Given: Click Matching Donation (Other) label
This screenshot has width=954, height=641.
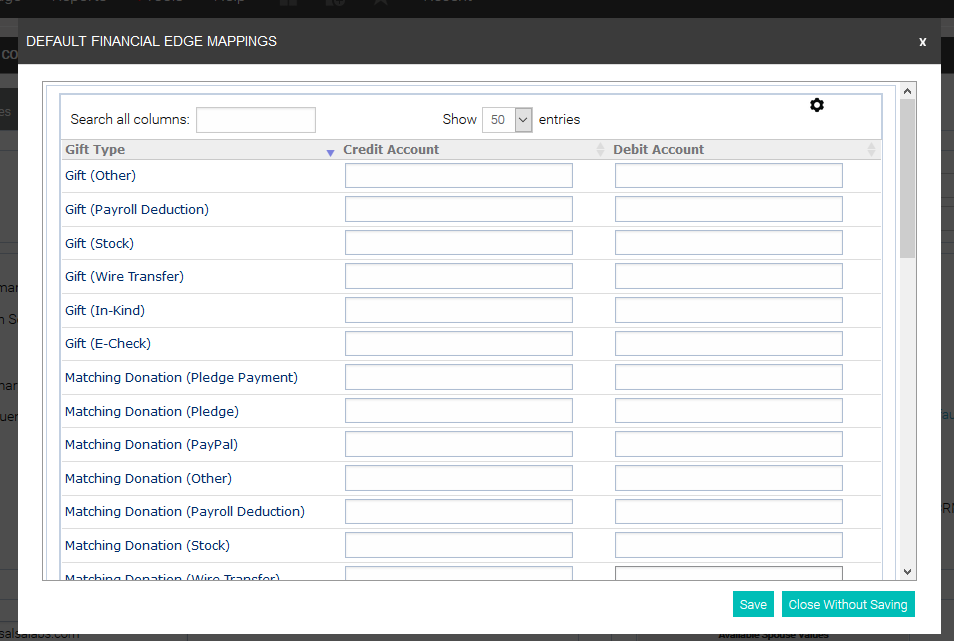Looking at the screenshot, I should point(148,479).
